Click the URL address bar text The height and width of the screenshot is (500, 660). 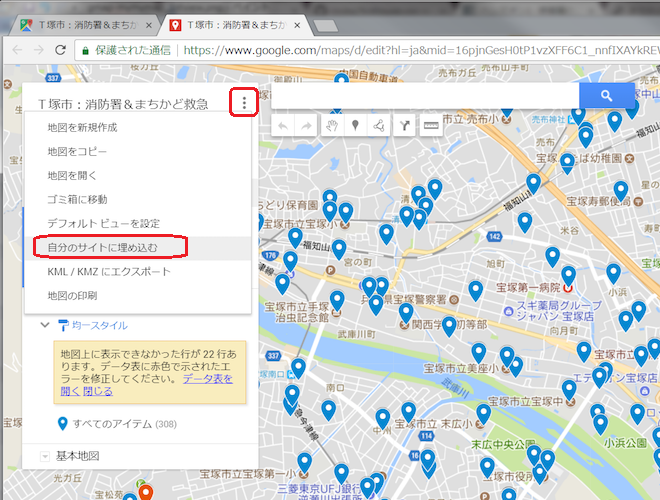(421, 51)
